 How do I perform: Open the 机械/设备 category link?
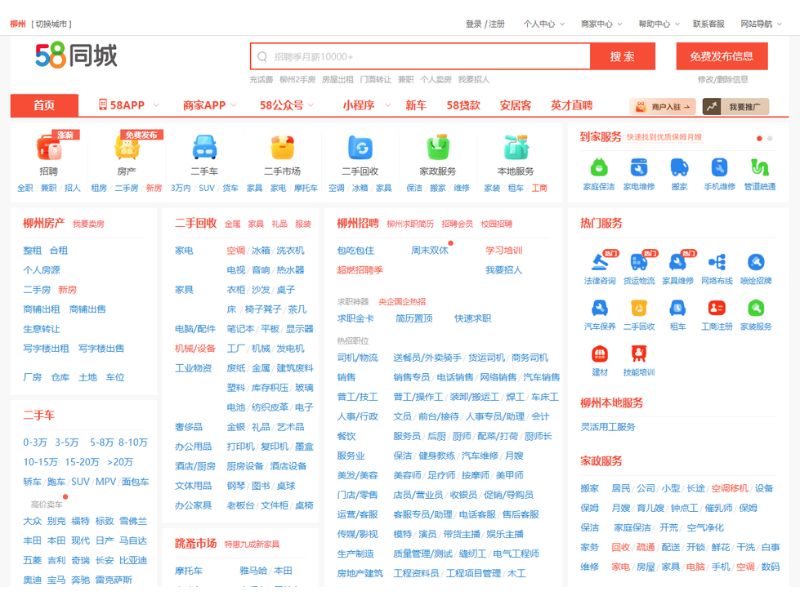[x=195, y=348]
